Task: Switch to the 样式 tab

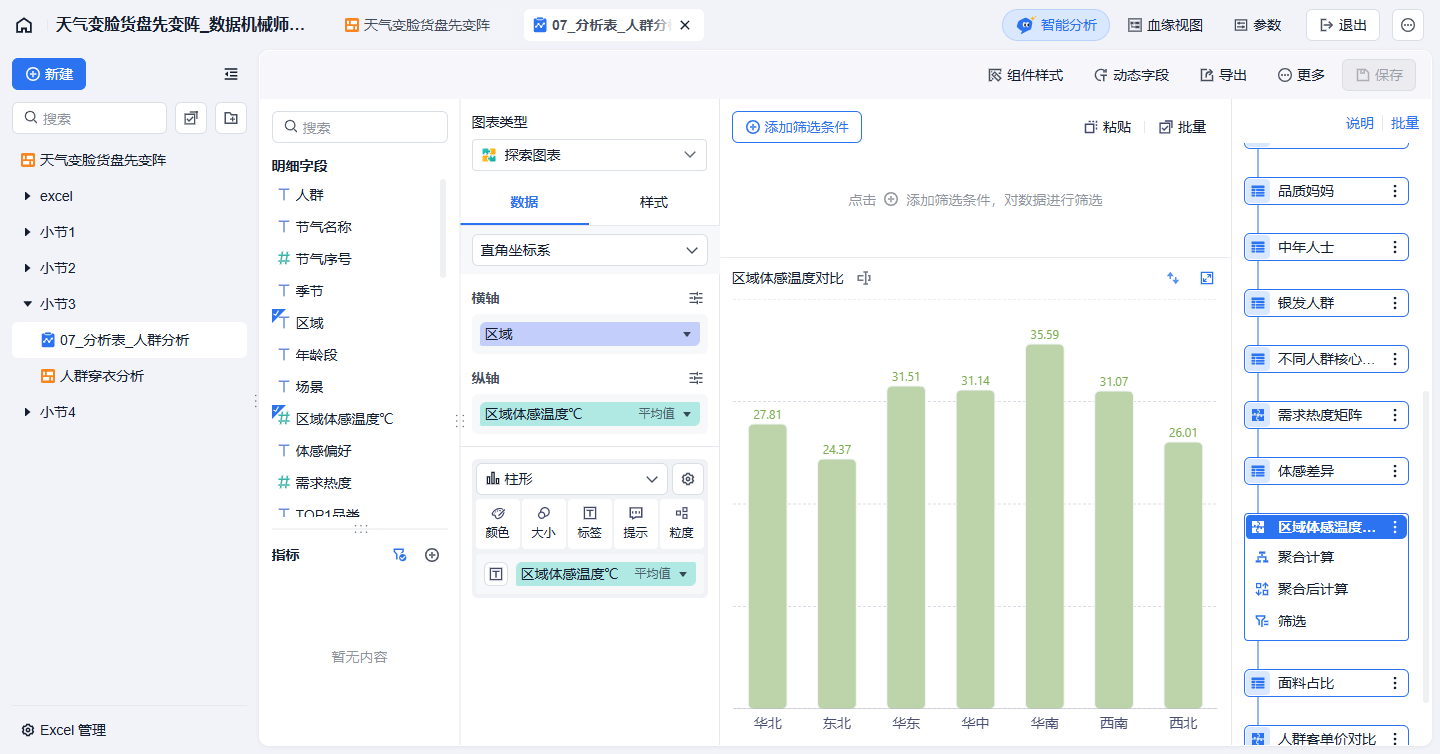Action: click(x=654, y=202)
